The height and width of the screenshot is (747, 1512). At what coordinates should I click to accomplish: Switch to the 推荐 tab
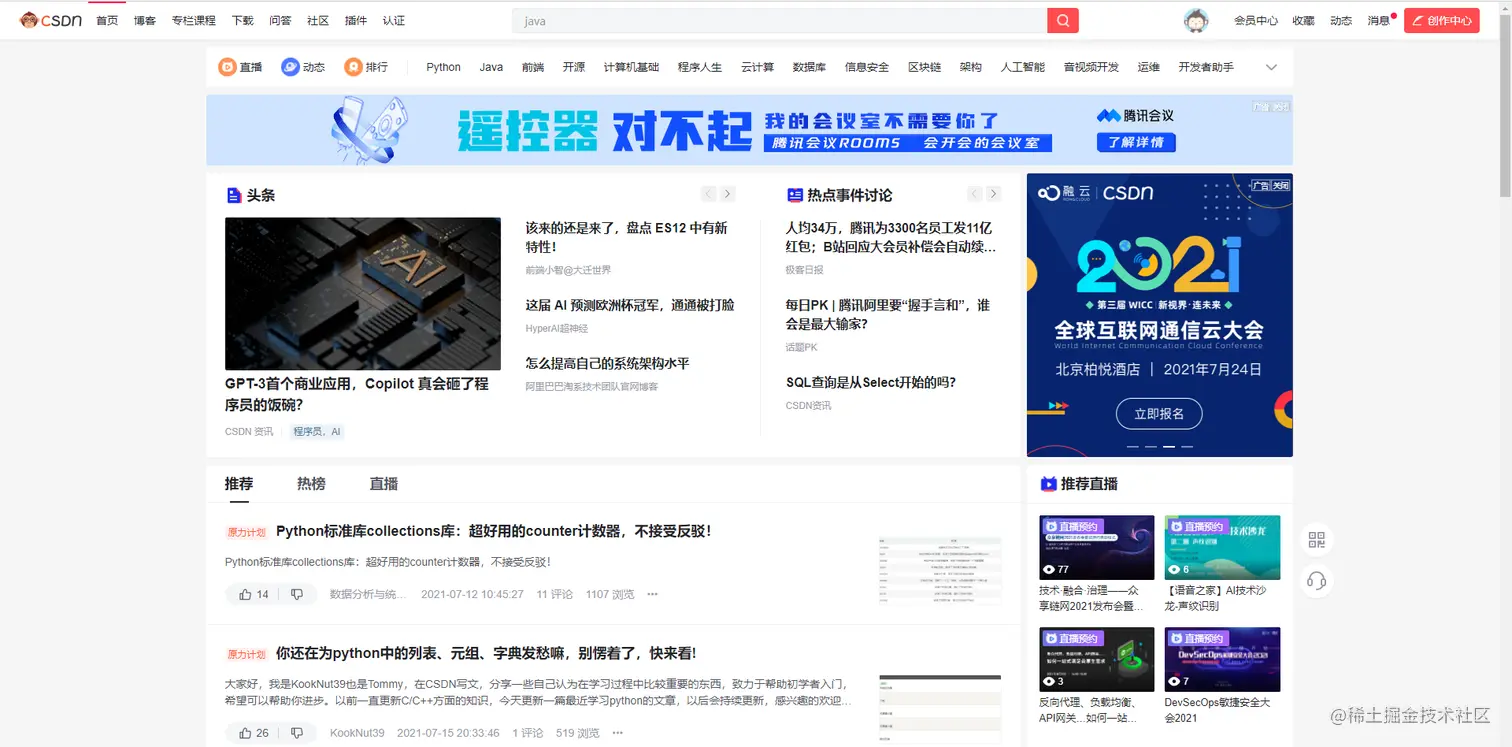[x=239, y=484]
